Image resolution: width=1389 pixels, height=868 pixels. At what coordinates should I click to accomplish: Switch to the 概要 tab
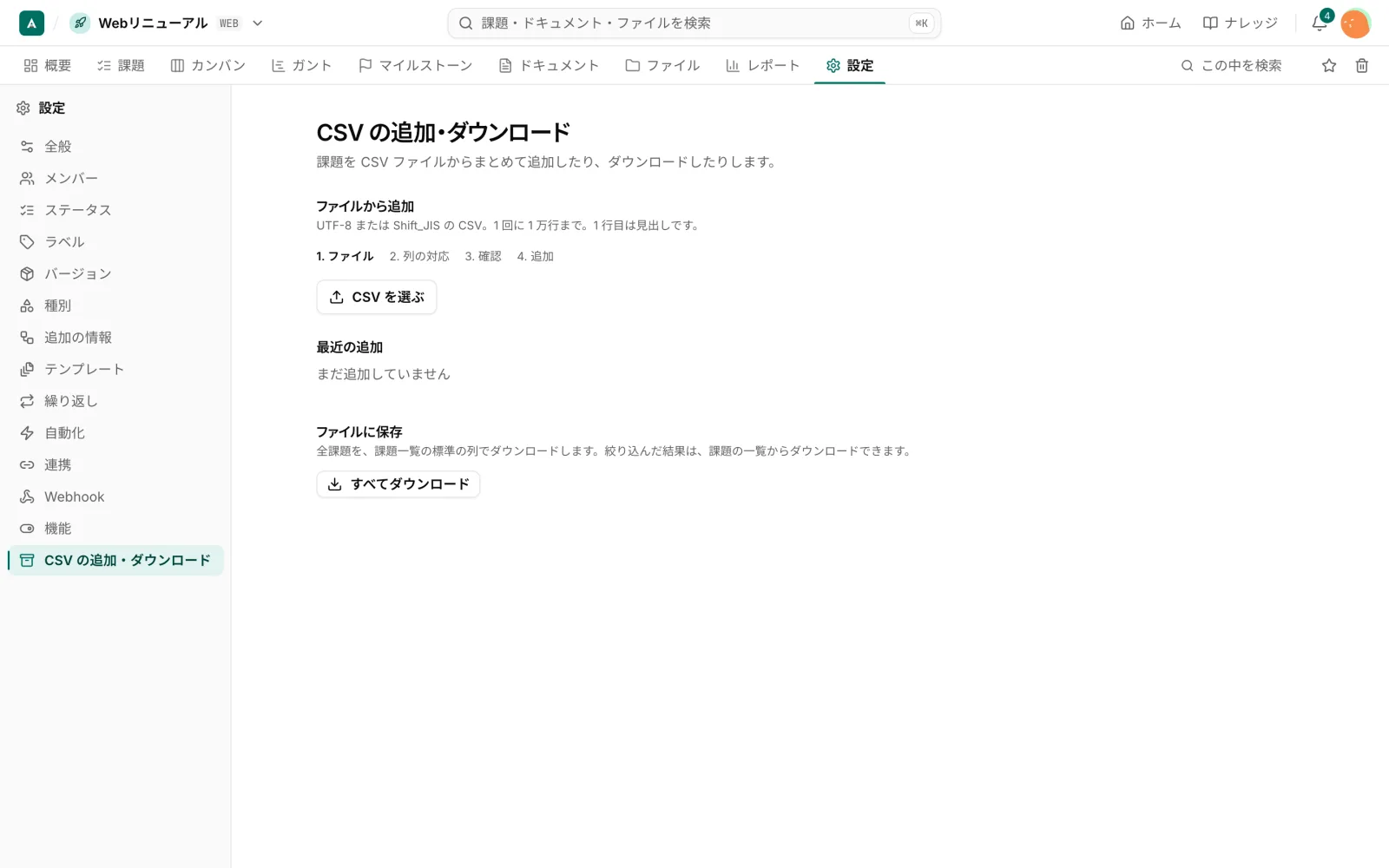pyautogui.click(x=48, y=65)
